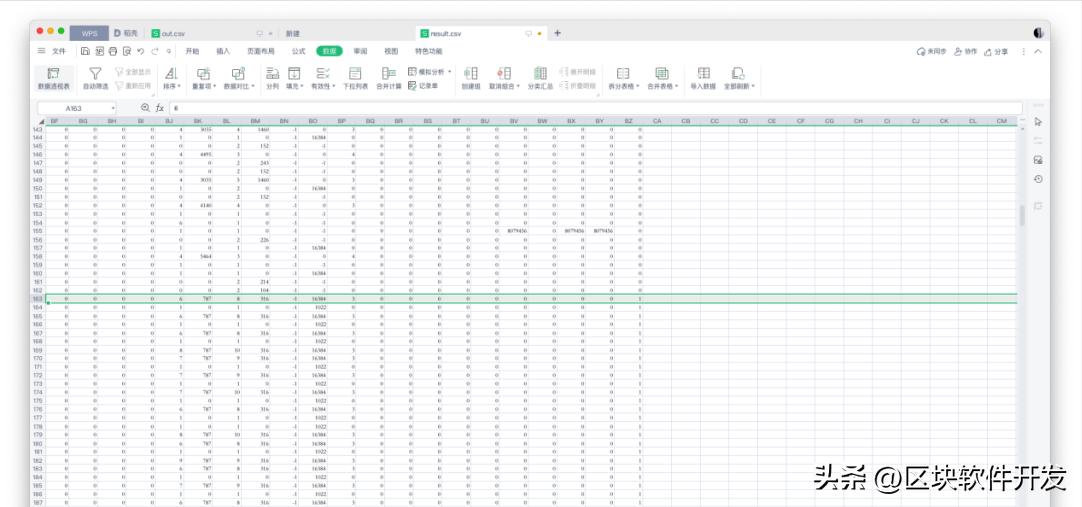This screenshot has width=1082, height=507.
Task: Select column header BM
Action: pos(255,121)
